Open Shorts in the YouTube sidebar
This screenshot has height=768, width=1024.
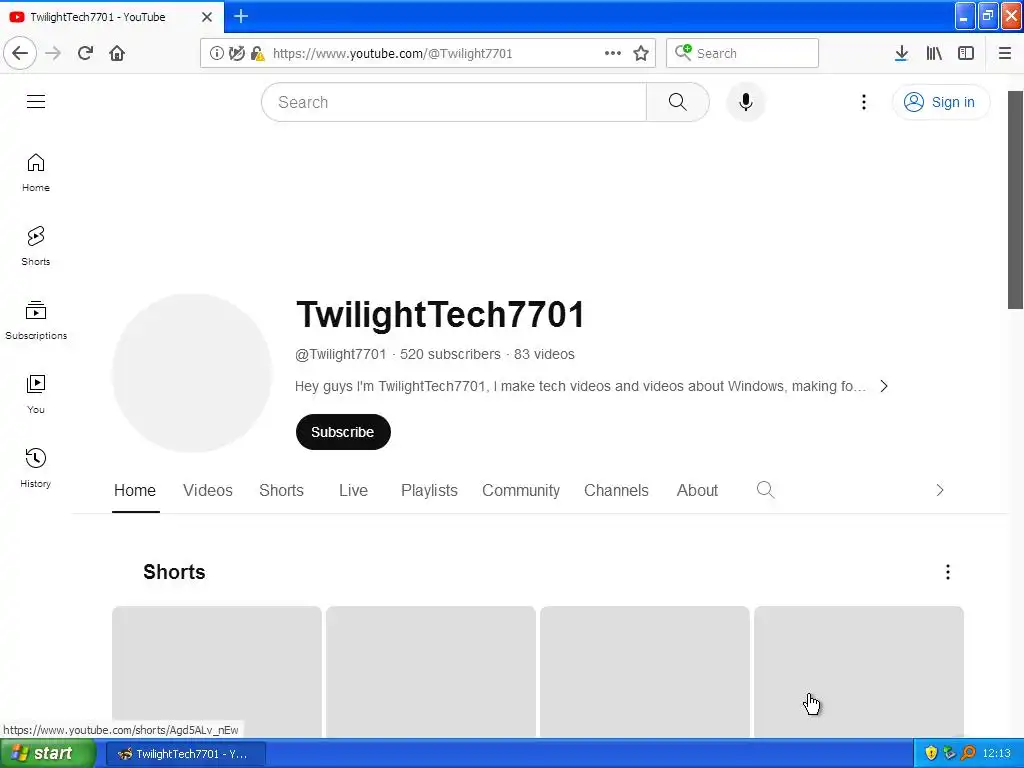pyautogui.click(x=36, y=246)
